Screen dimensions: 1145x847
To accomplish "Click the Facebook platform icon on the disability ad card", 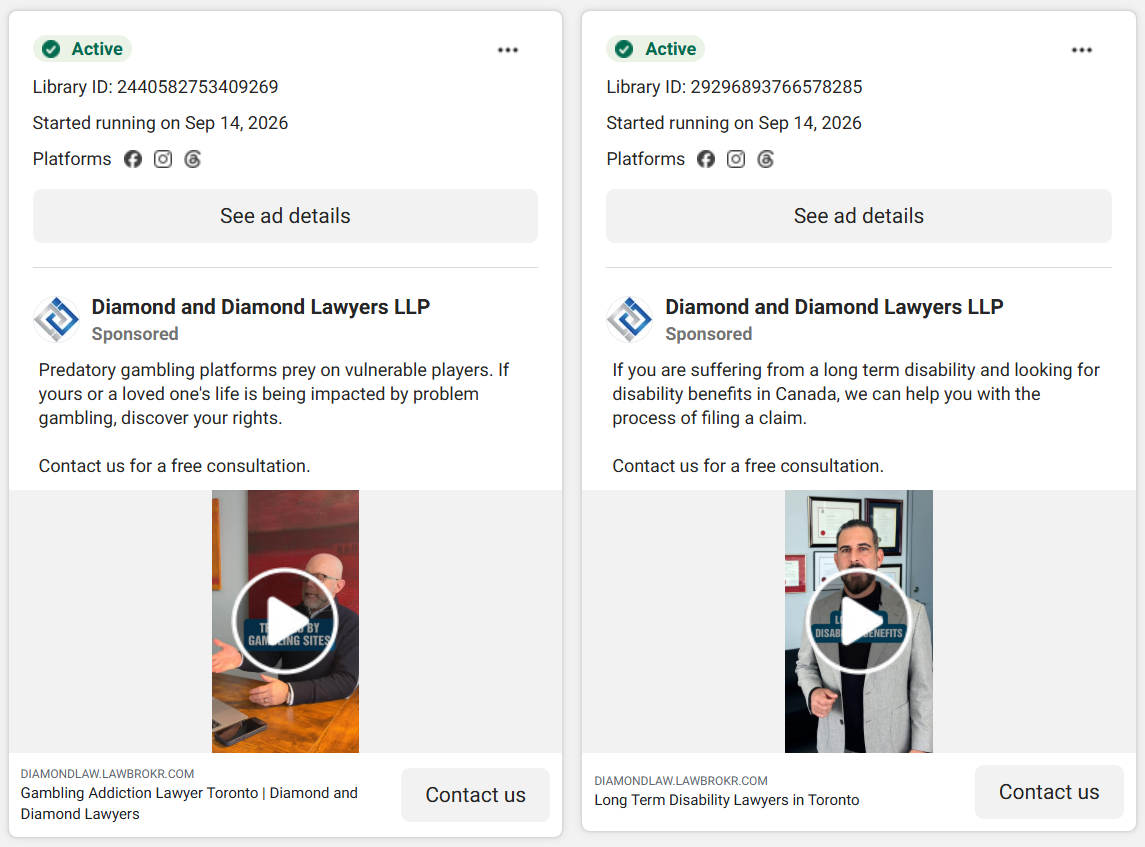I will [x=705, y=159].
